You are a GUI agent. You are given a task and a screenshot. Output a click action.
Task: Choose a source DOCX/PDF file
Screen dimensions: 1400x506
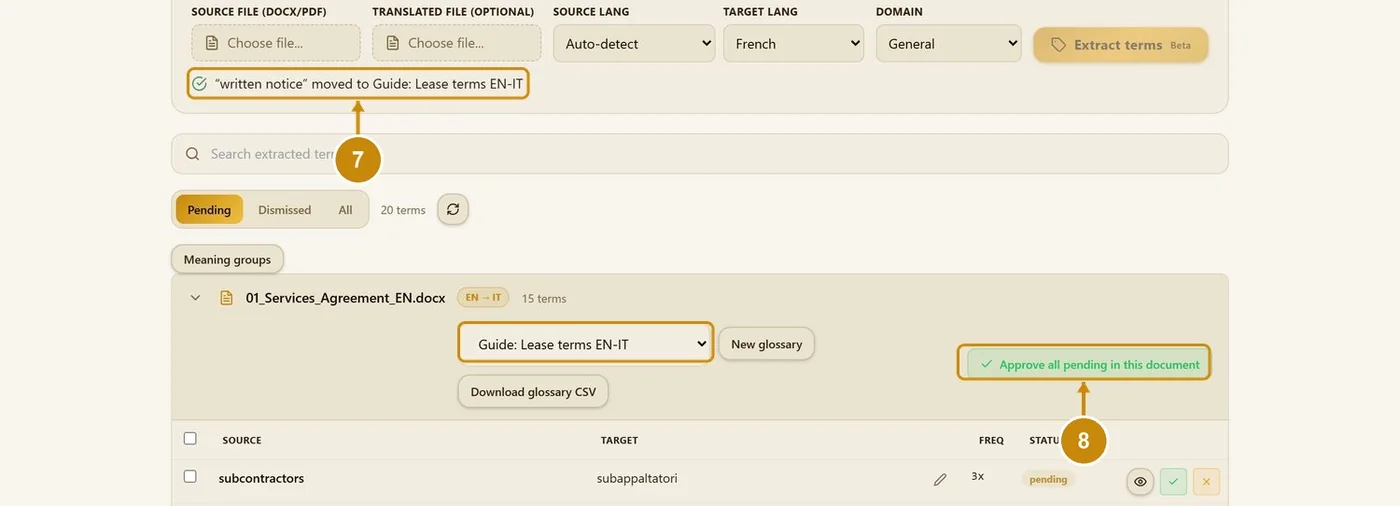pyautogui.click(x=276, y=43)
